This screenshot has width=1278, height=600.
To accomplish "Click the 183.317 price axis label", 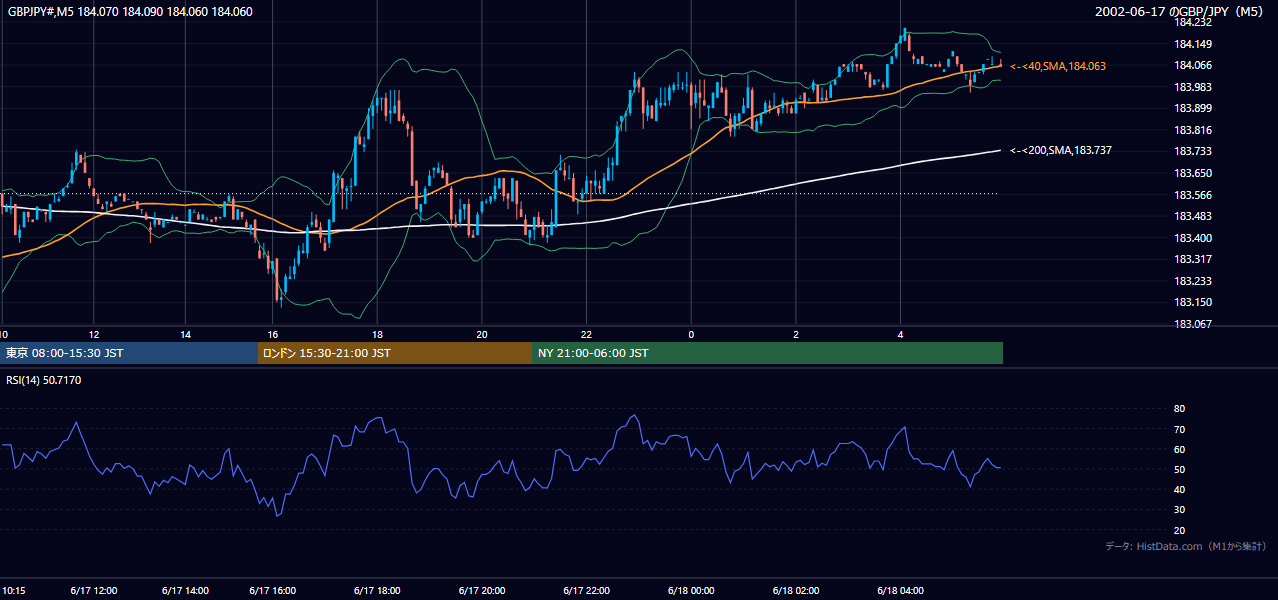I will 1193,259.
